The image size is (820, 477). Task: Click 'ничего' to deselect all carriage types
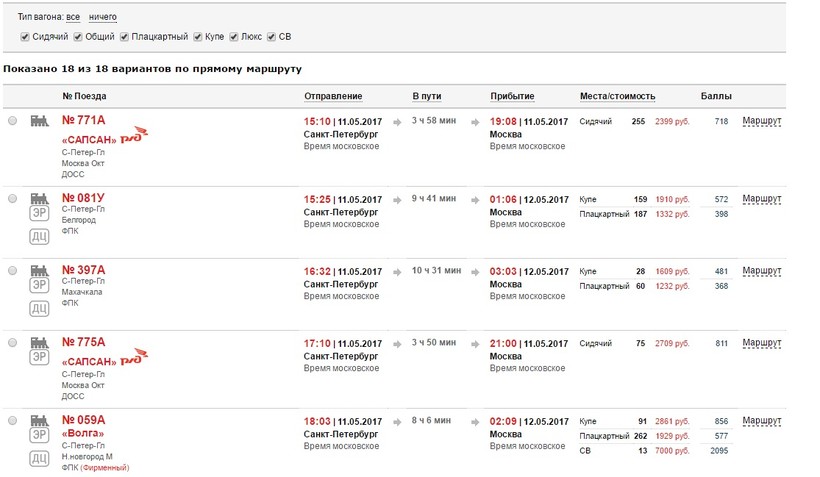[103, 17]
